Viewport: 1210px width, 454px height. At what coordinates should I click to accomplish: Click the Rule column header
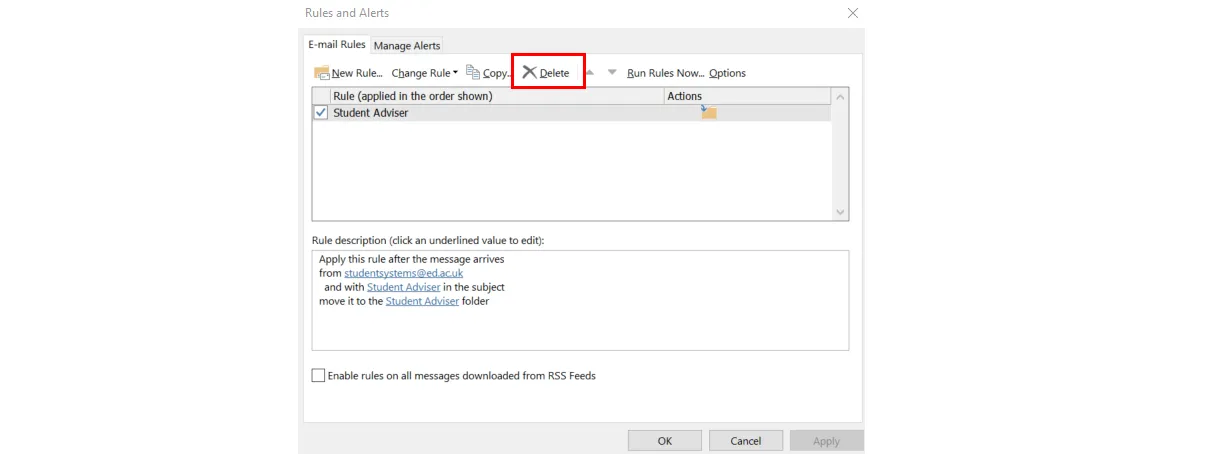498,96
